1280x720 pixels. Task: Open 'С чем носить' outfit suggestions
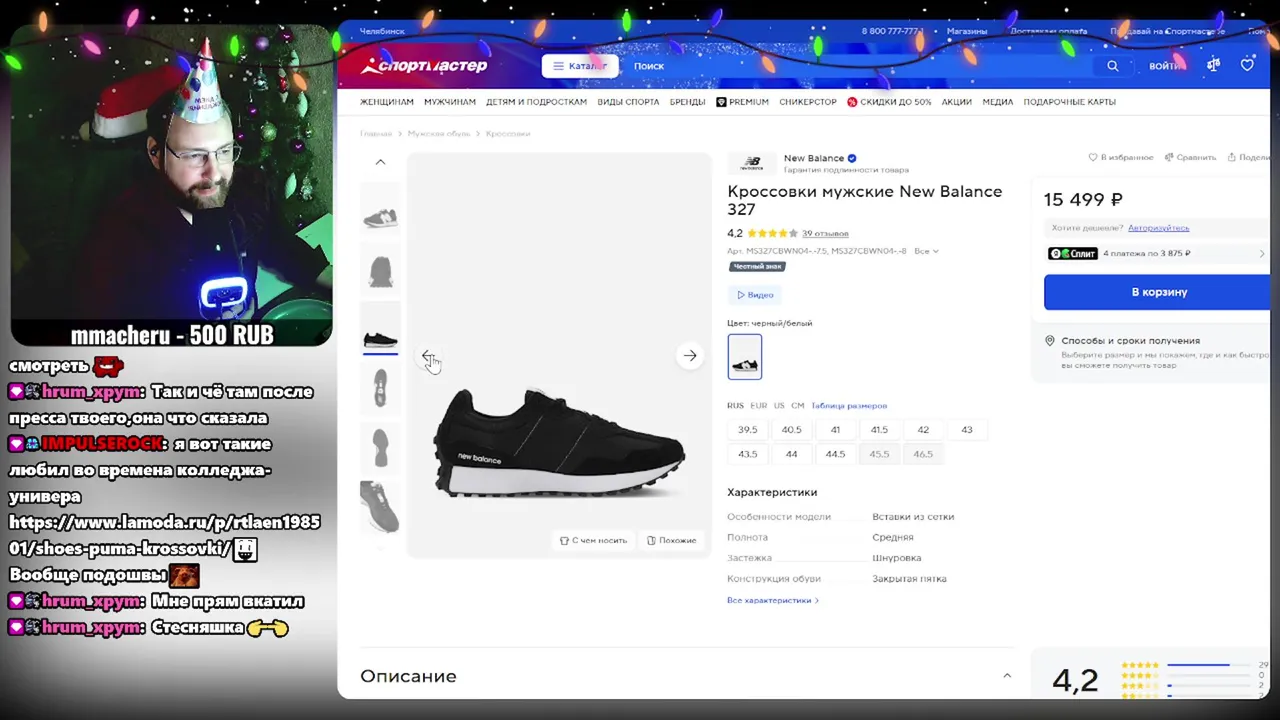593,540
